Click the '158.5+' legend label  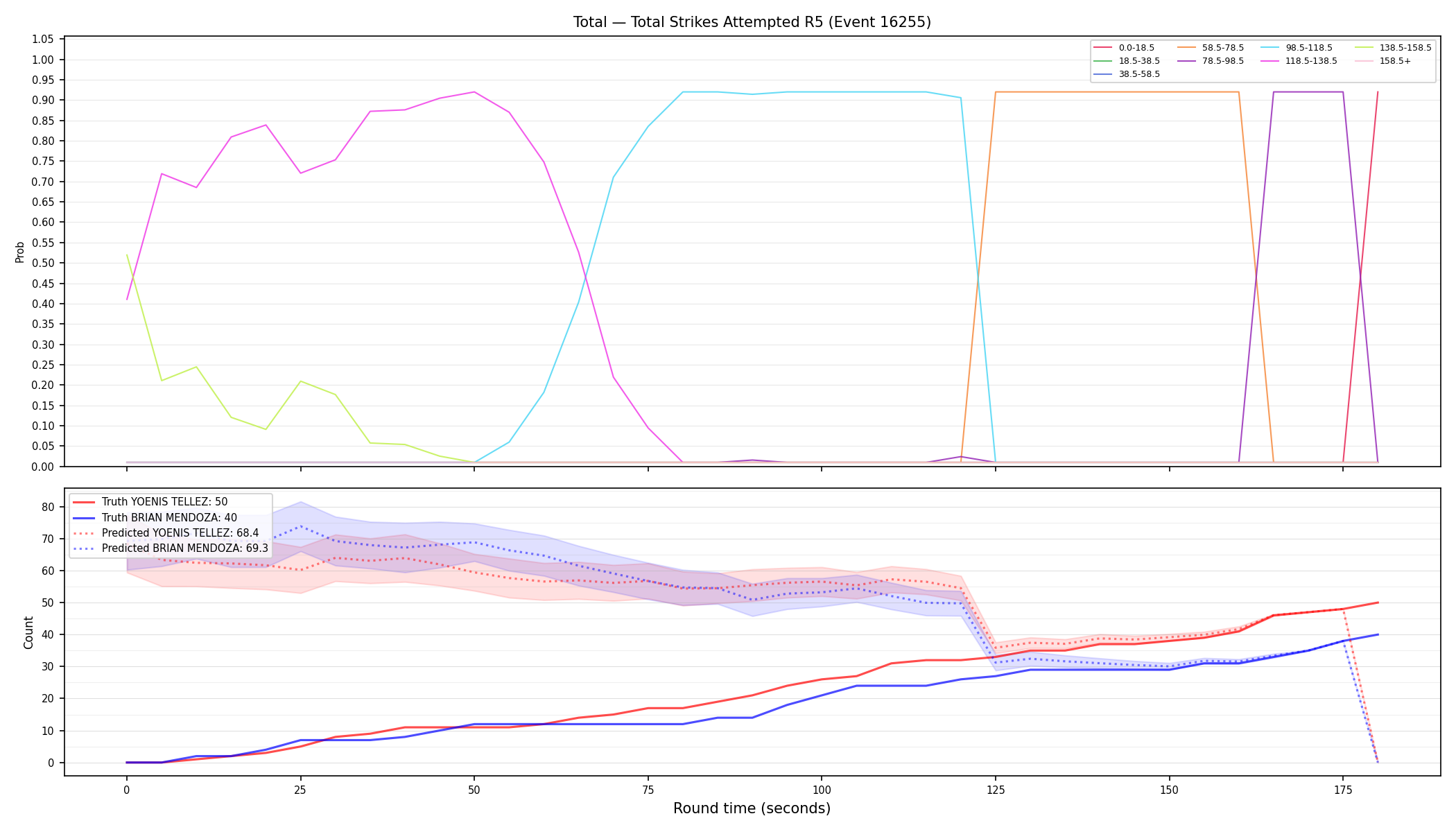coord(1394,61)
